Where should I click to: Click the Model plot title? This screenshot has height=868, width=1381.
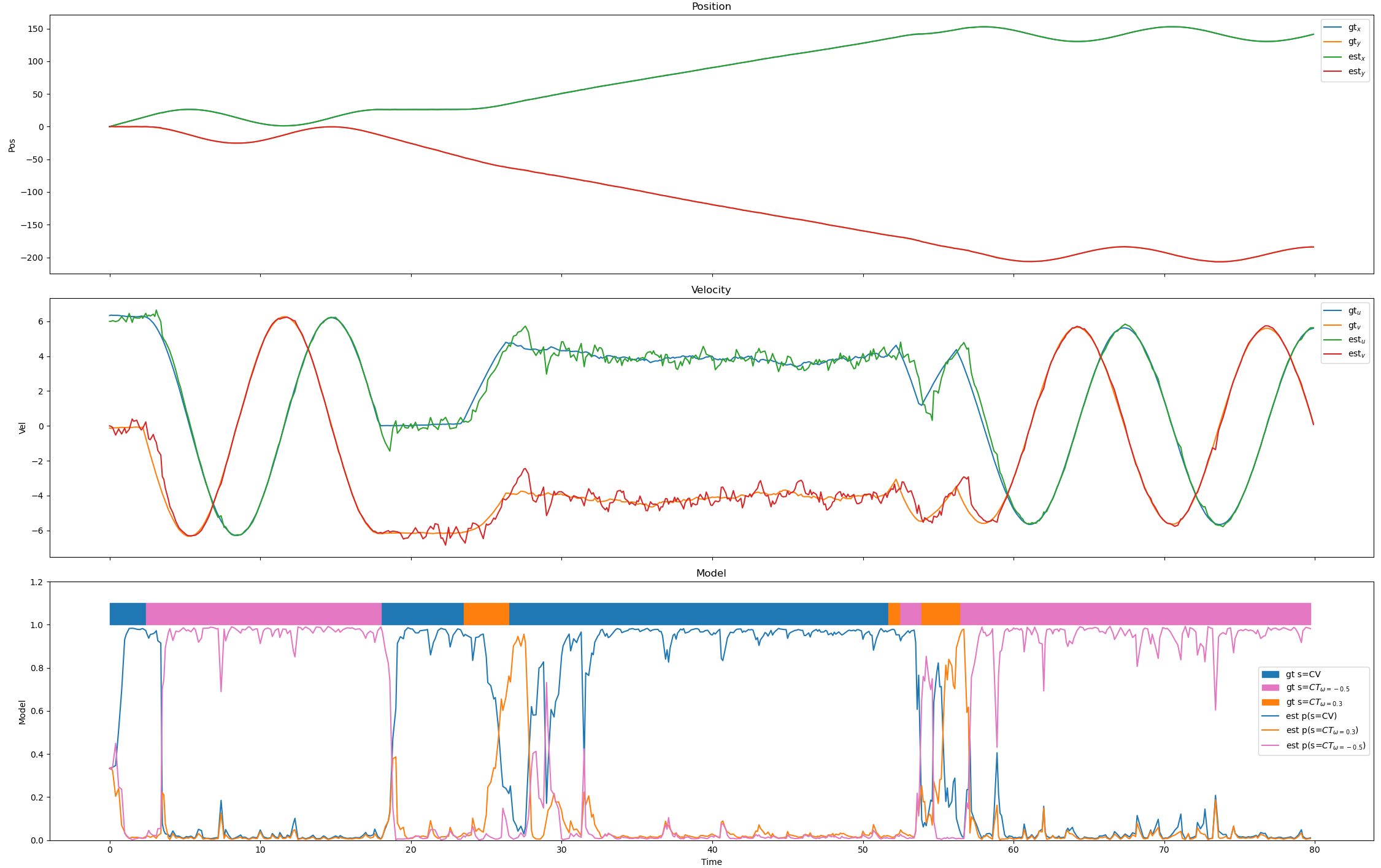711,574
